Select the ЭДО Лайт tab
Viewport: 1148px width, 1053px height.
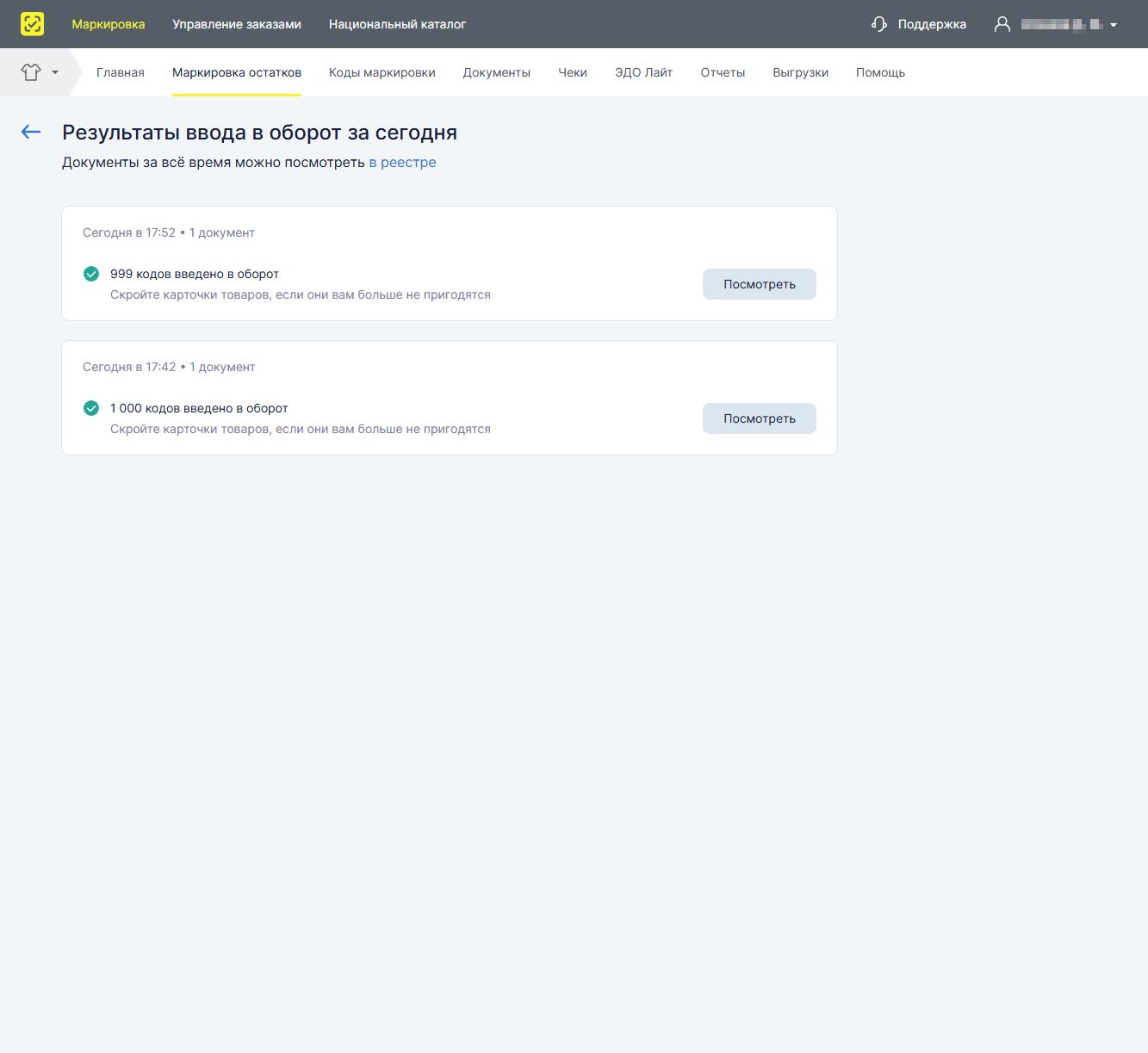pos(643,72)
